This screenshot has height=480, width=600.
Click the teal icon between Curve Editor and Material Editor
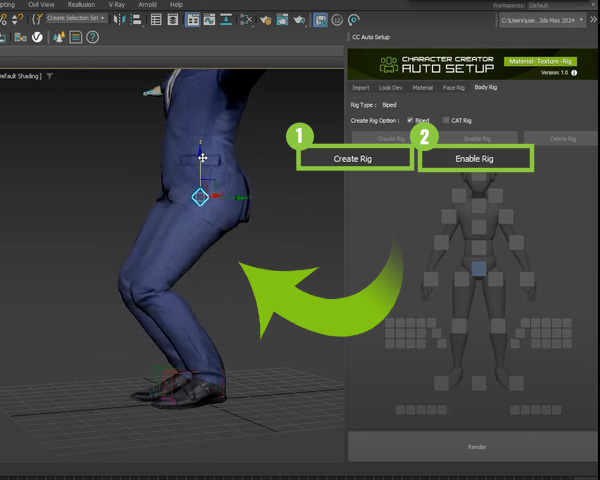(x=226, y=20)
